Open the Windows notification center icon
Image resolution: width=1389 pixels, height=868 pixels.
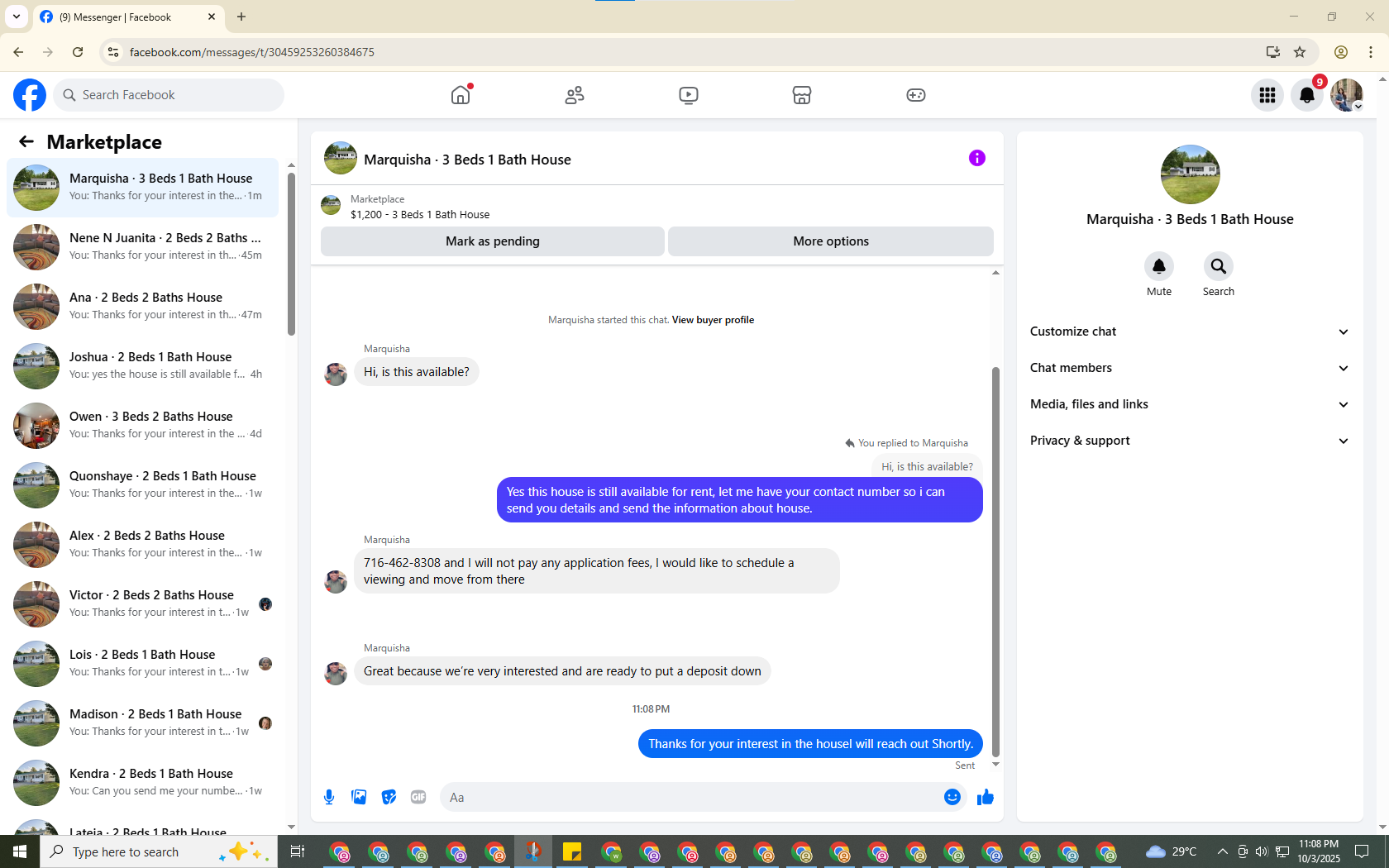[x=1362, y=851]
